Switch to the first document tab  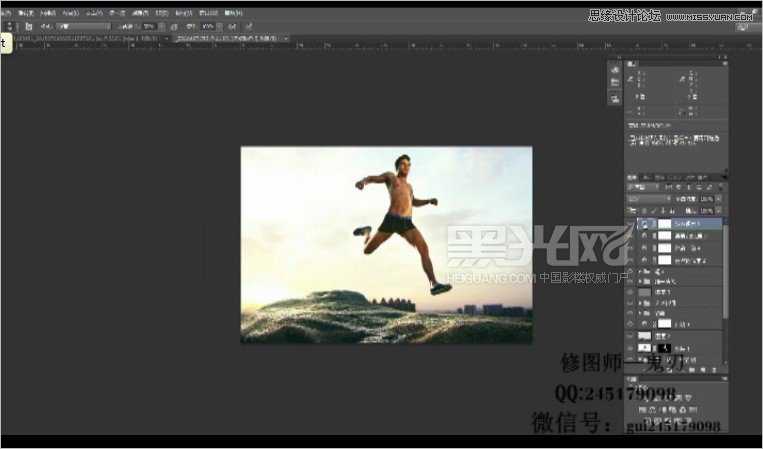[80, 38]
